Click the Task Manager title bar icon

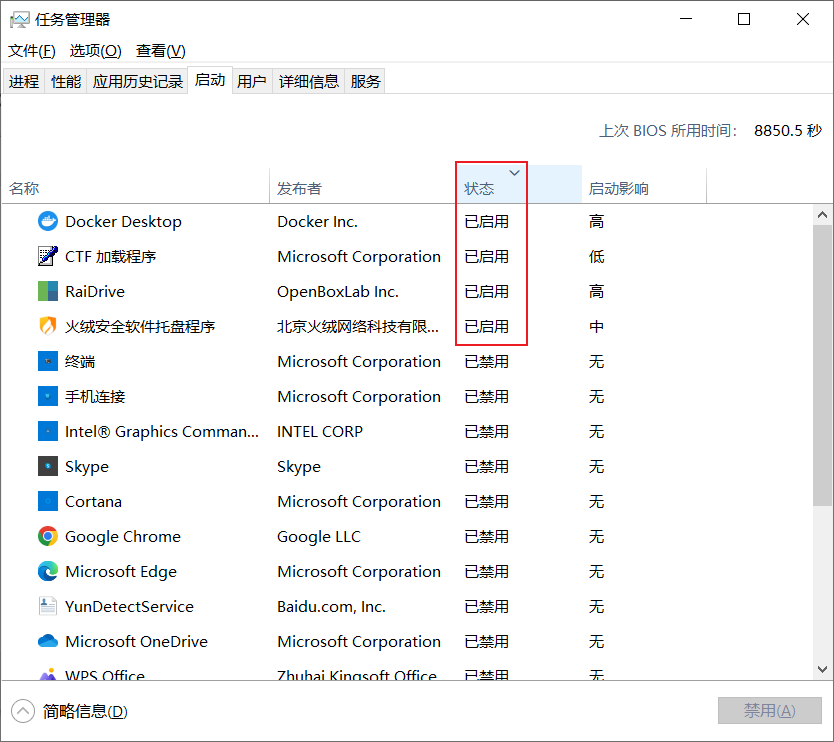20,20
